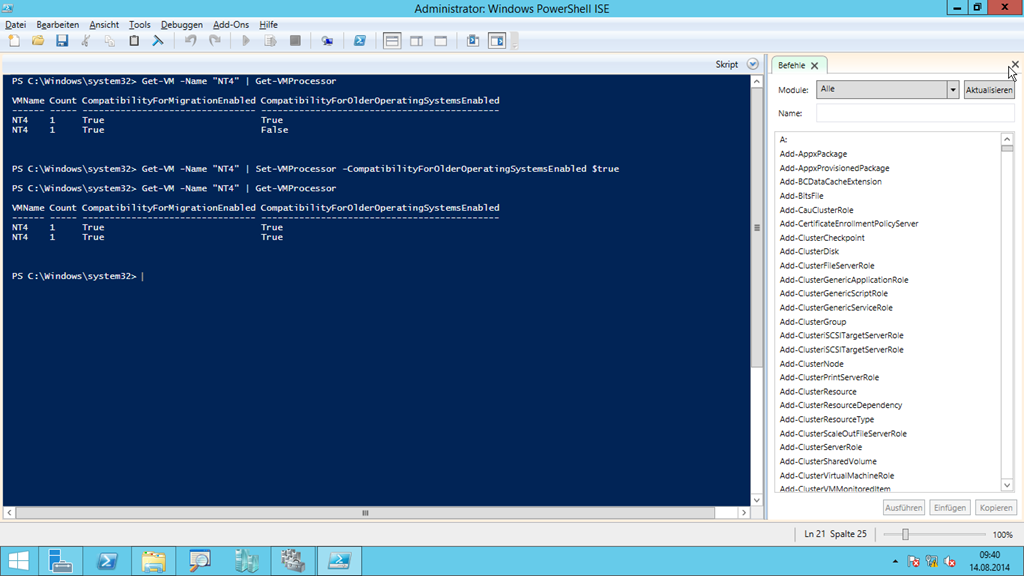Viewport: 1024px width, 576px height.
Task: Click the Kopieren button
Action: point(995,507)
